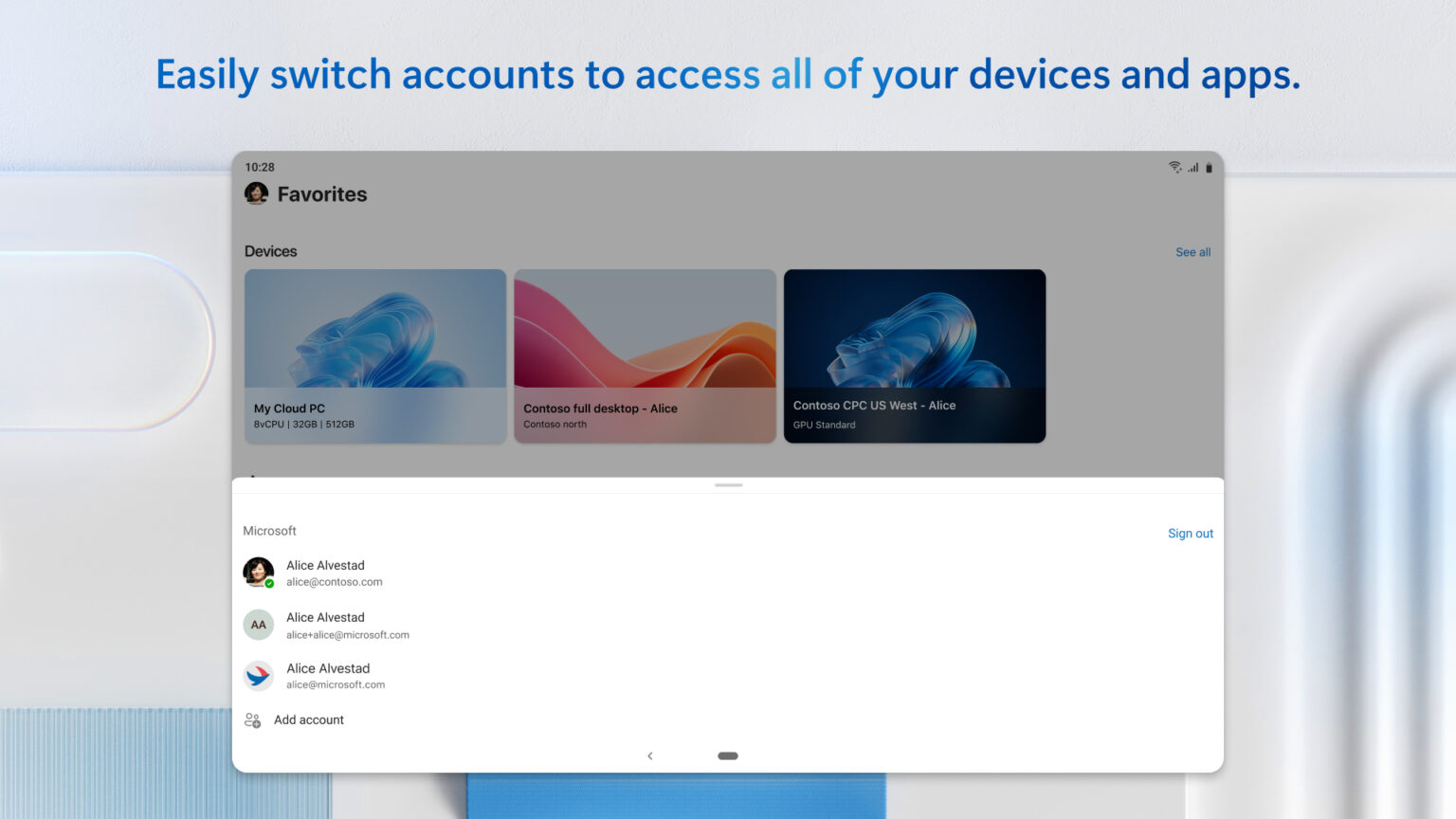
Task: Click Add account
Action: point(309,719)
